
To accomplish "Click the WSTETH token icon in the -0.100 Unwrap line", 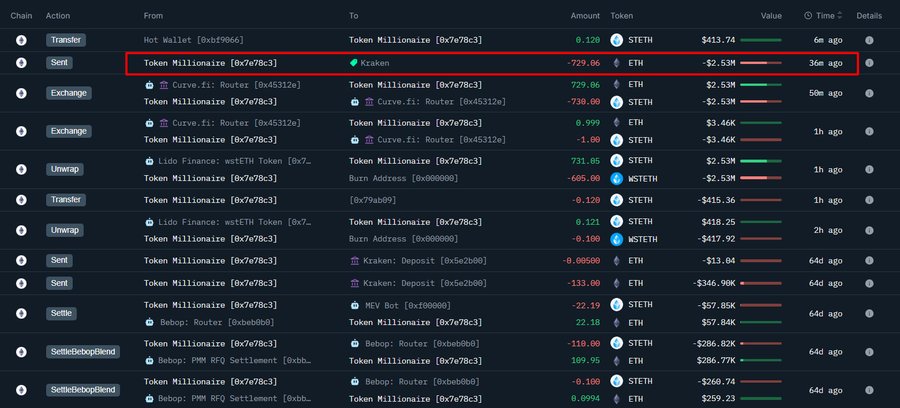I will [616, 239].
